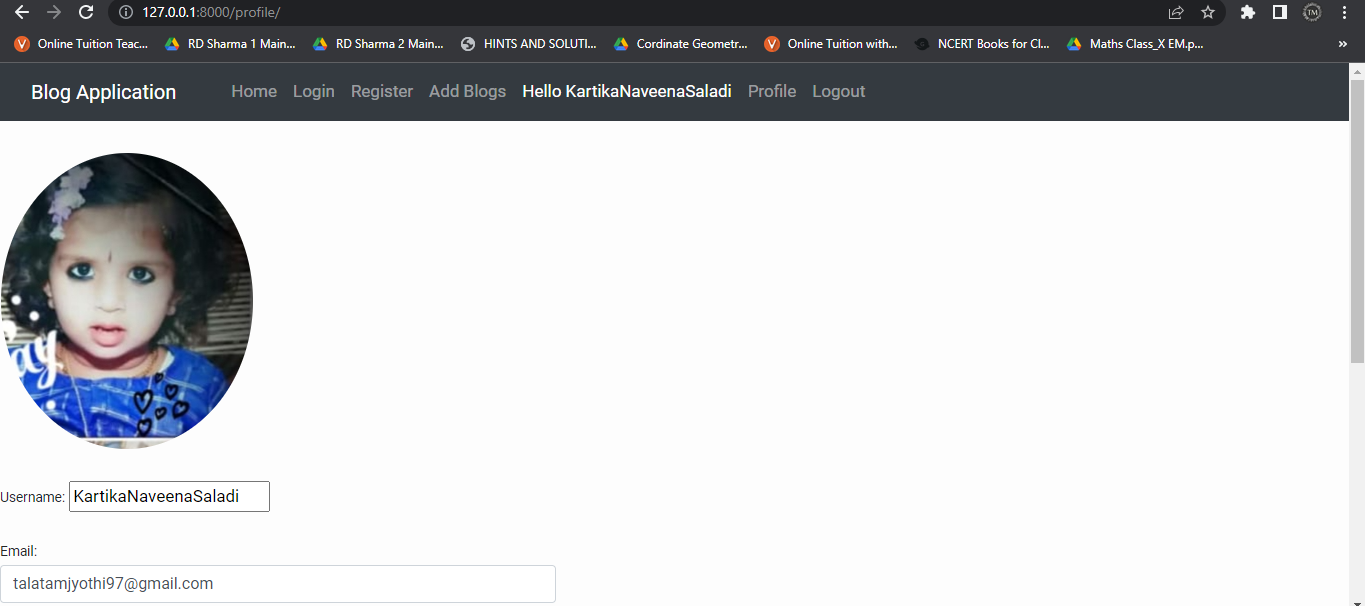
Task: Click the browser profile avatar icon
Action: point(1311,13)
